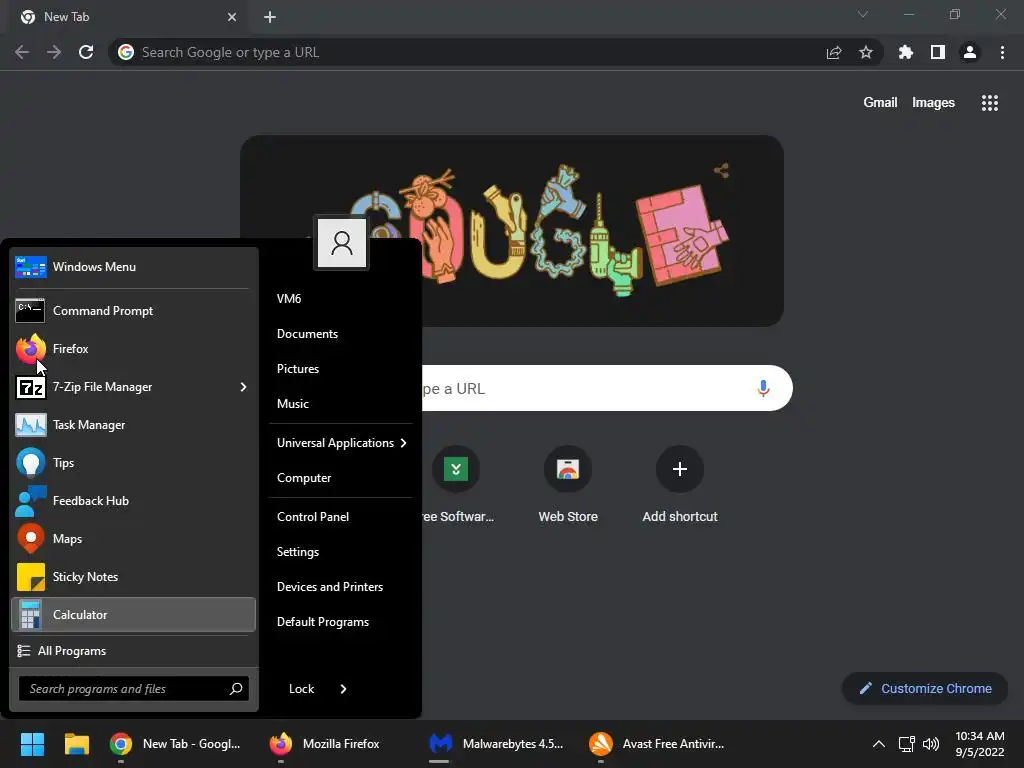The width and height of the screenshot is (1024, 768).
Task: Open Gmail link
Action: coord(880,103)
